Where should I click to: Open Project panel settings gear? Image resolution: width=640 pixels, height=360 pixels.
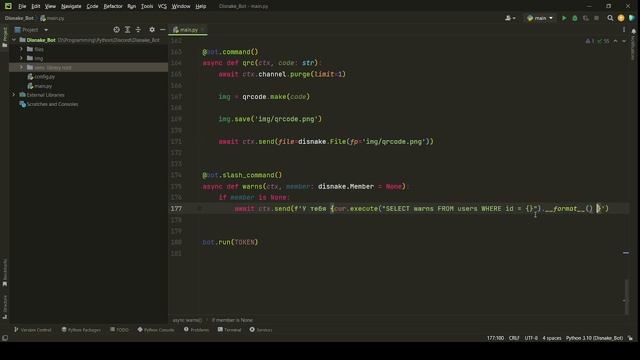click(152, 30)
